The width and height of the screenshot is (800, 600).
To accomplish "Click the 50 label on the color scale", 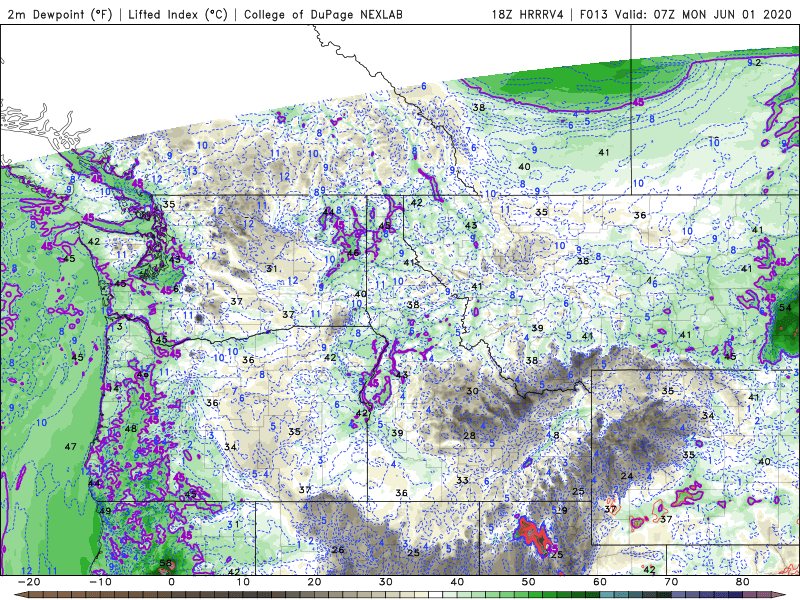I will tap(529, 582).
